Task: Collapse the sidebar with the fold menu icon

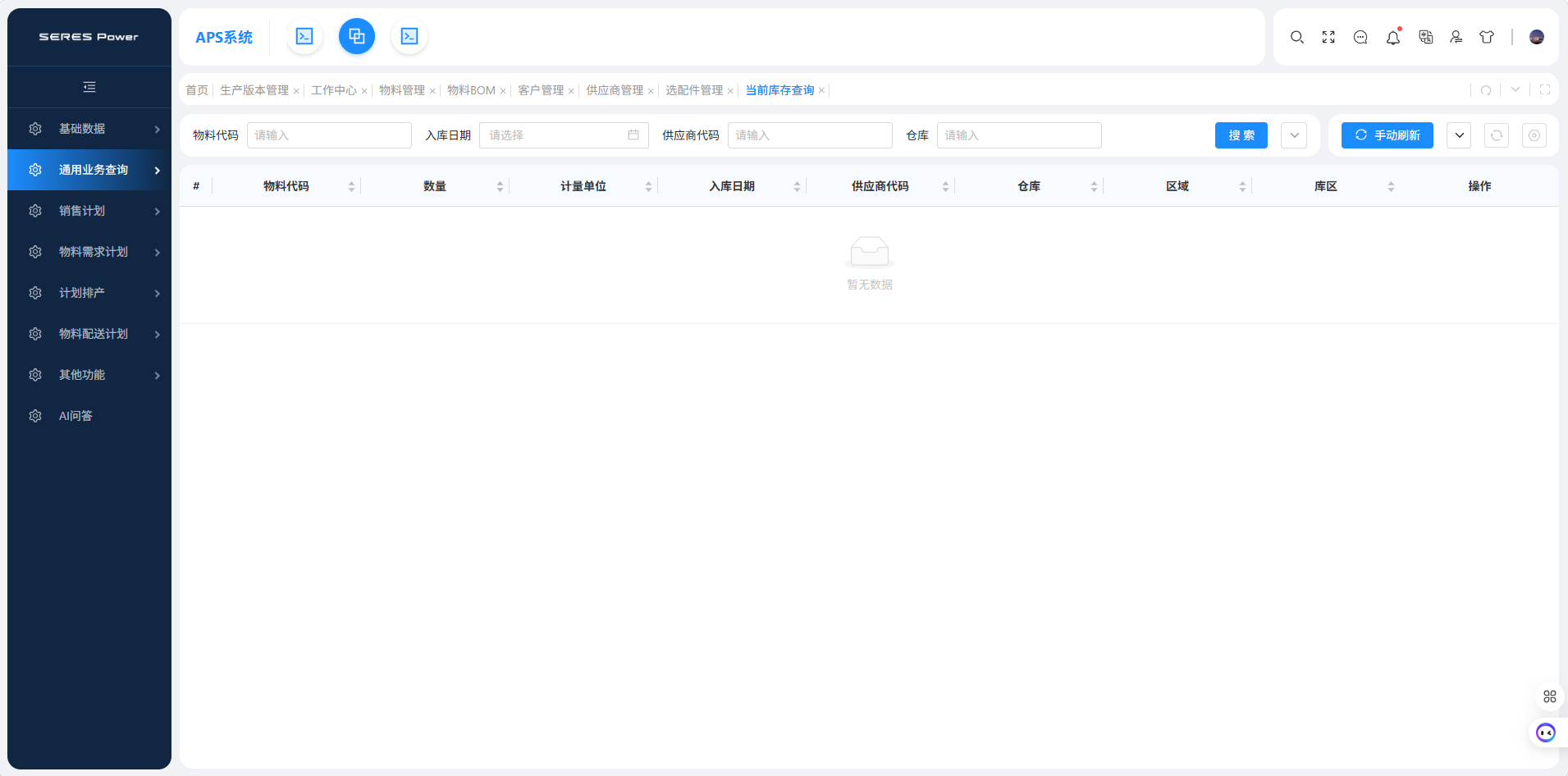Action: (x=89, y=87)
